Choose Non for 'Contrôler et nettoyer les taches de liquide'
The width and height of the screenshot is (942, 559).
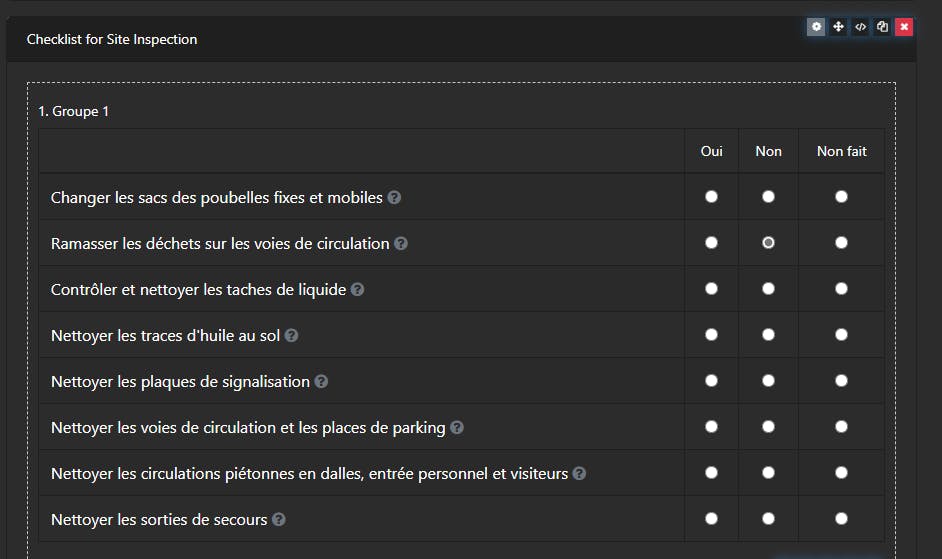[x=768, y=289]
